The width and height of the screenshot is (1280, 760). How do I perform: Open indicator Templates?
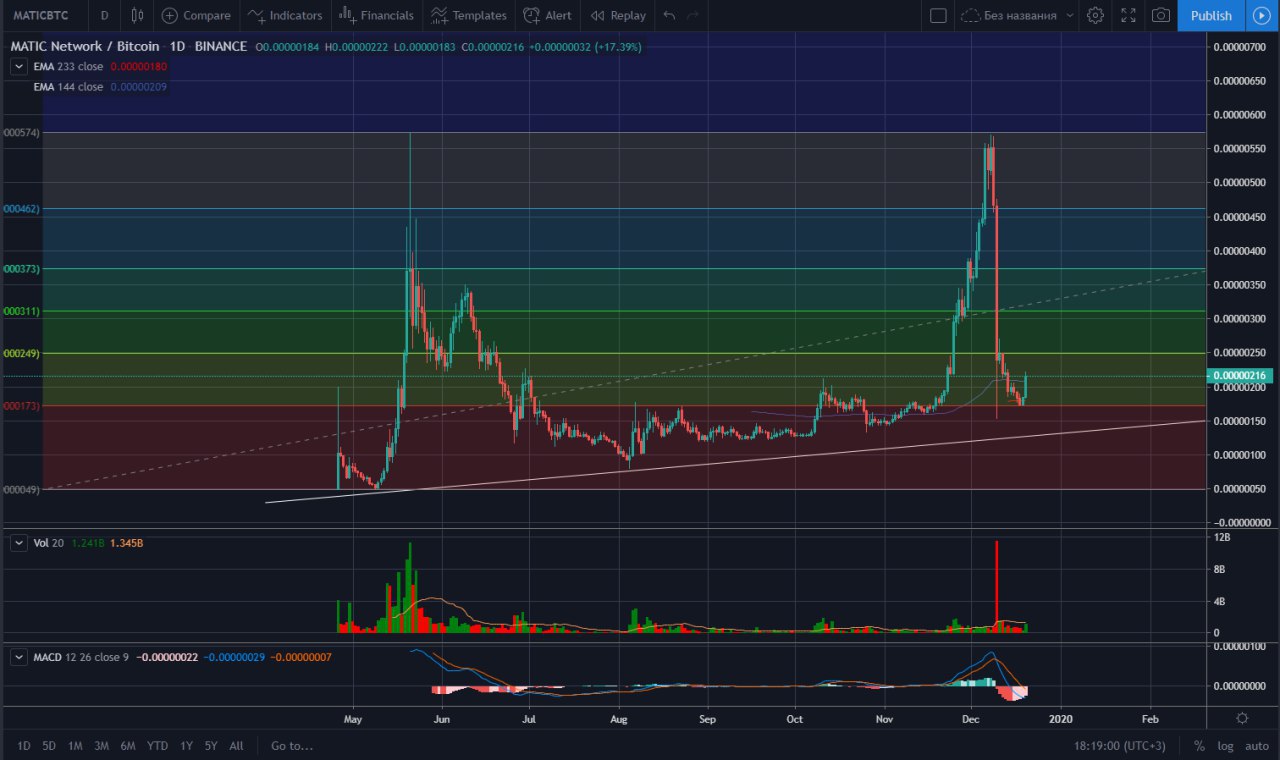point(468,15)
